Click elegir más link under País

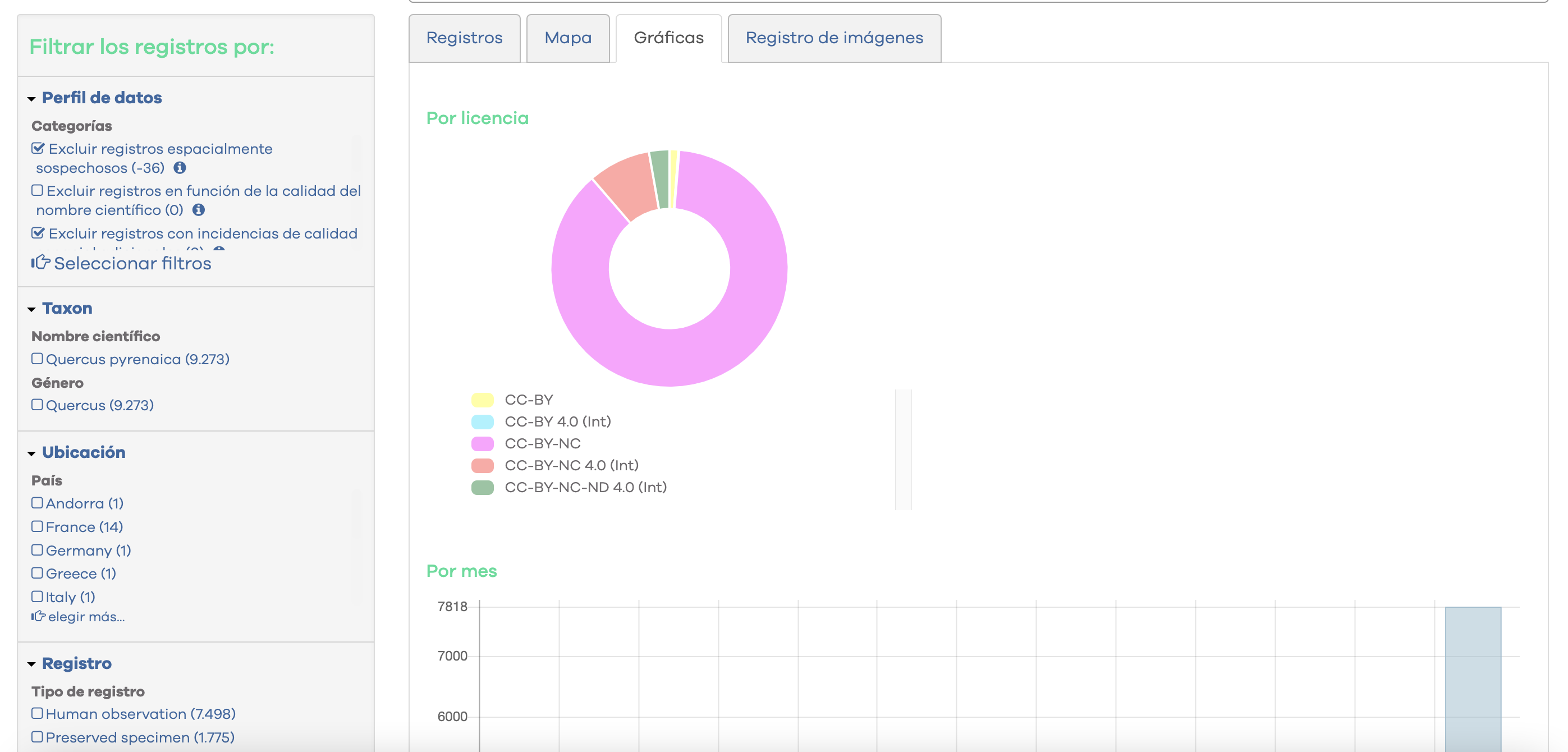coord(86,617)
